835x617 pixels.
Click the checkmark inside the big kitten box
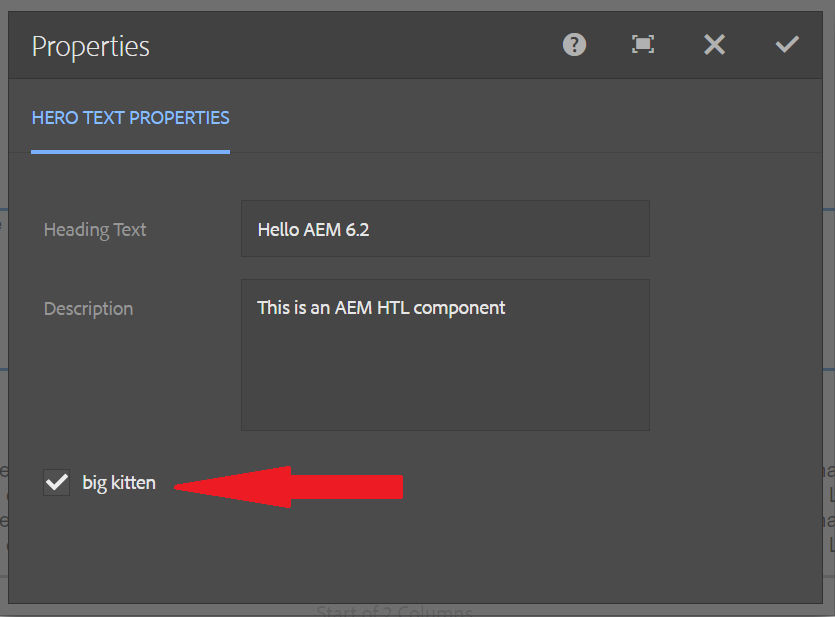coord(57,483)
